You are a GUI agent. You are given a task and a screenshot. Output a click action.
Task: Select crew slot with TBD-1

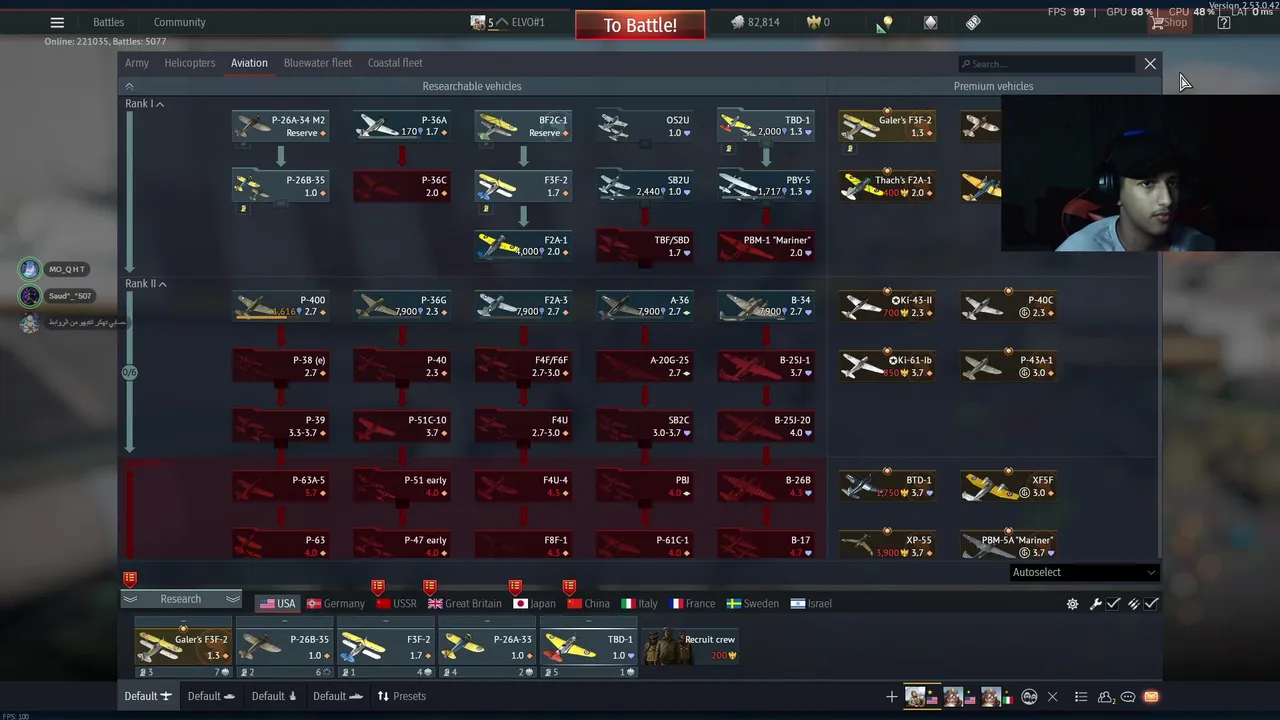[589, 647]
